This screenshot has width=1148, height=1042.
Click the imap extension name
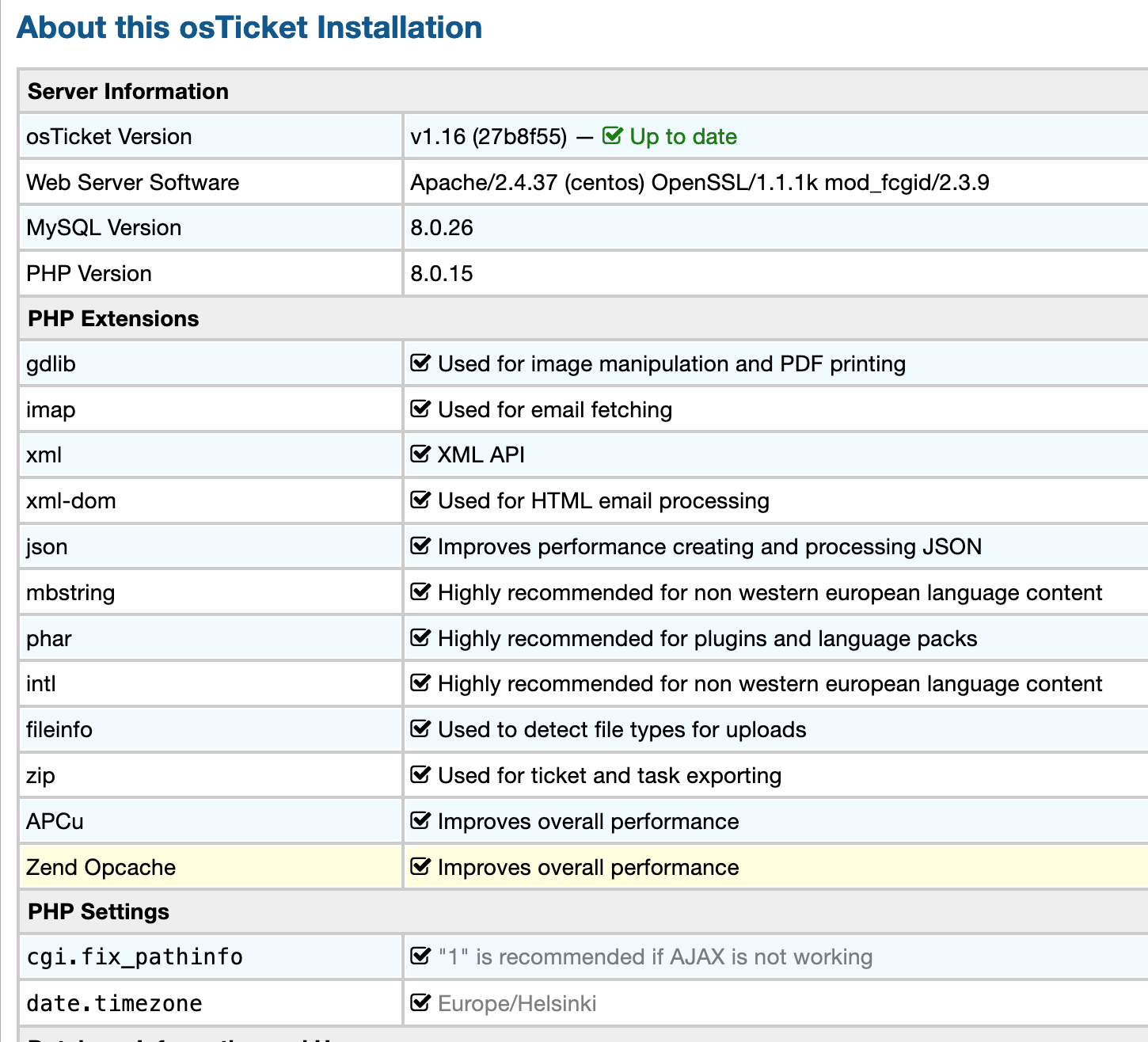[51, 409]
